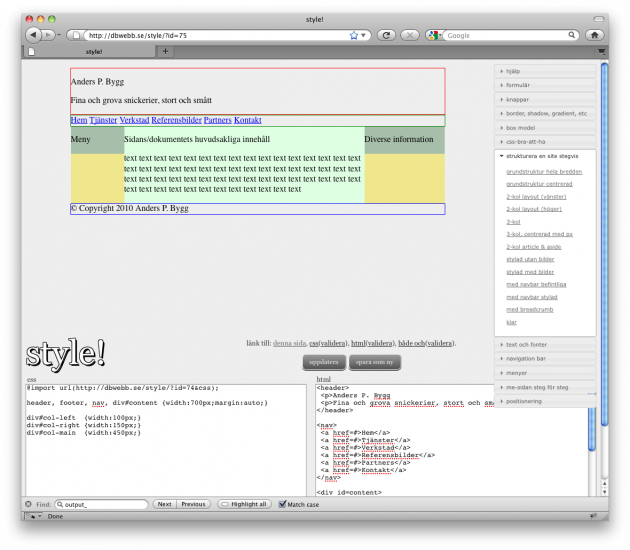Open grundstruktur centrerad link
The image size is (630, 550).
pos(539,184)
